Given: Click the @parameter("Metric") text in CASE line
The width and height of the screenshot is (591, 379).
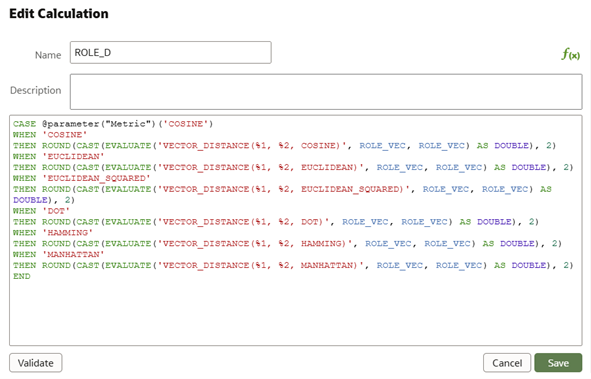Looking at the screenshot, I should point(98,124).
